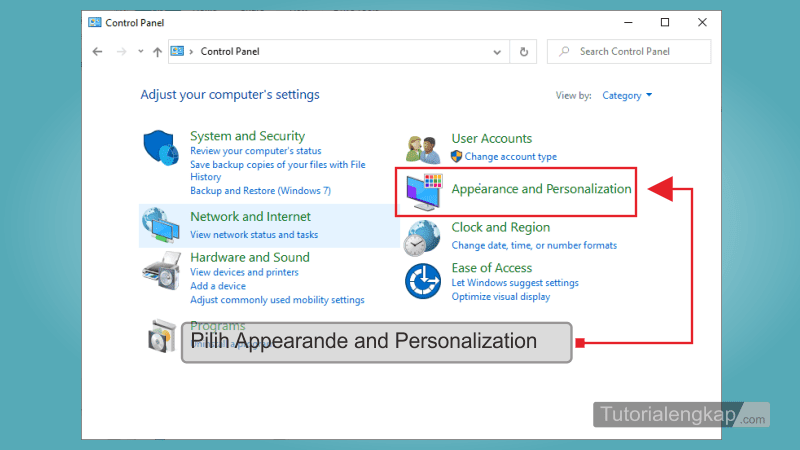Click the Control Panel address breadcrumb
The height and width of the screenshot is (450, 800).
pos(230,52)
